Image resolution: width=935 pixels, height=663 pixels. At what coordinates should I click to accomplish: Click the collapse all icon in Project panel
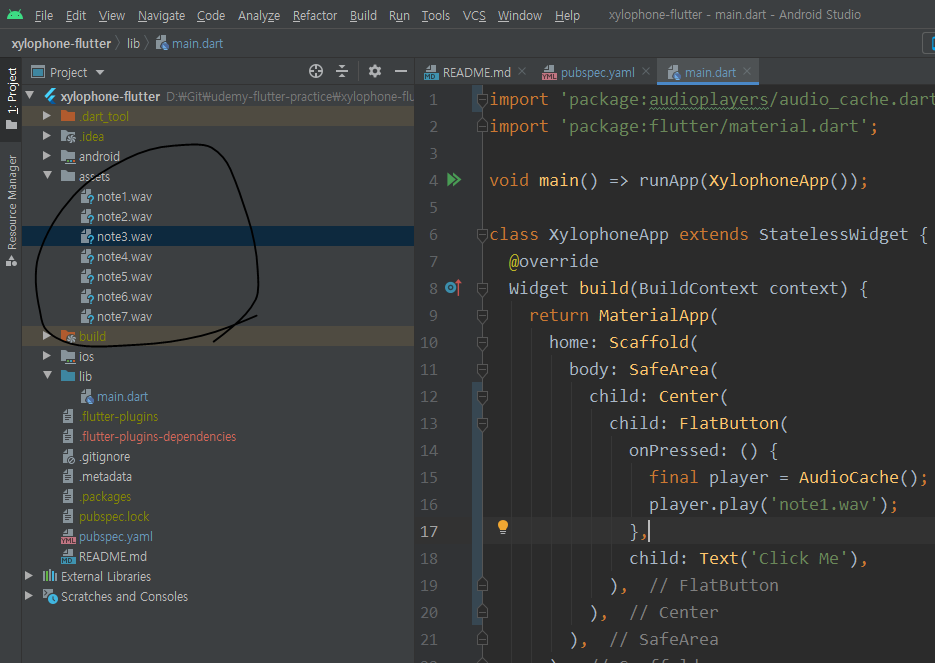point(342,72)
